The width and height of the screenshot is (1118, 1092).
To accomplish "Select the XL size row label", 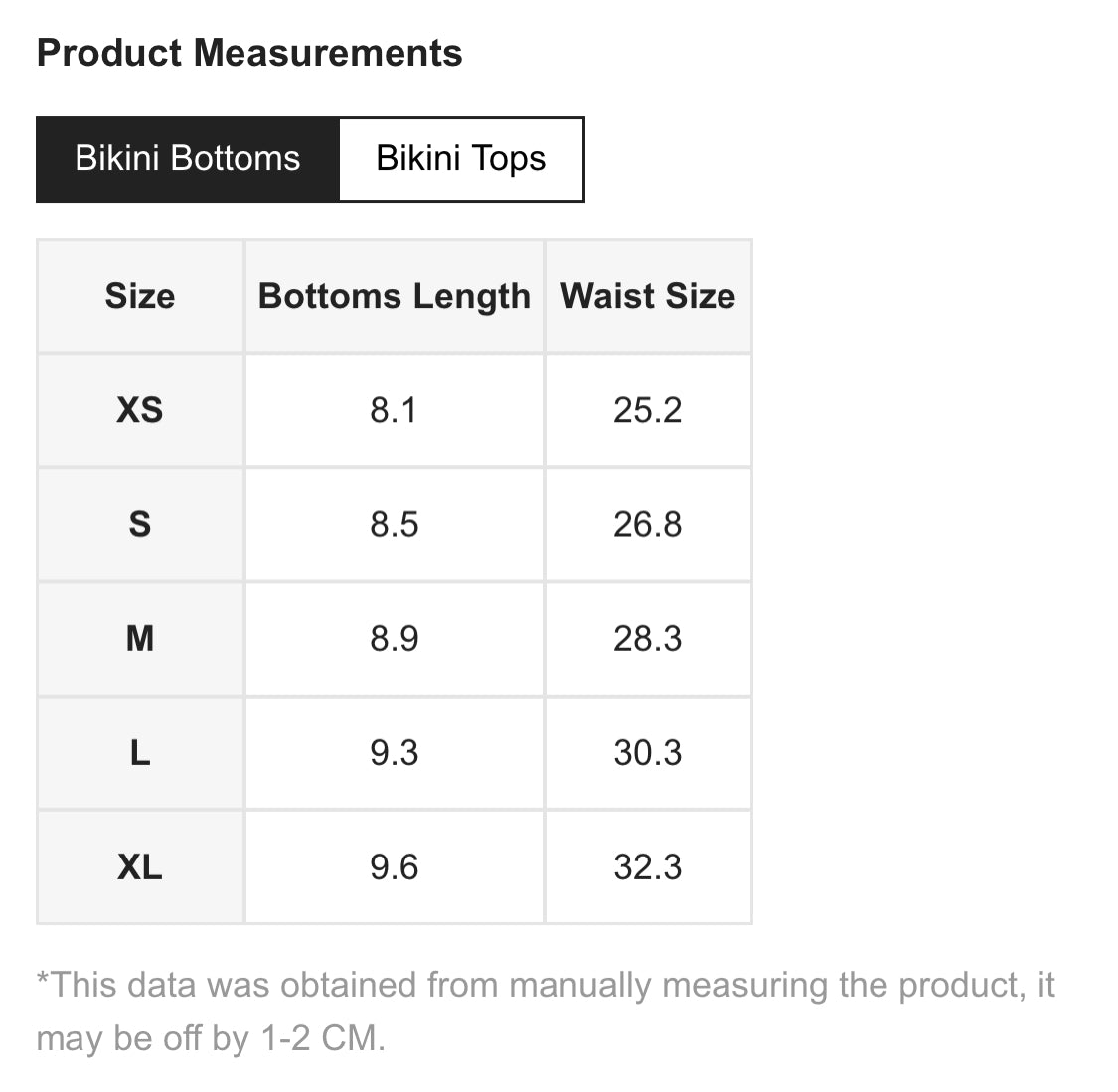I will pos(140,867).
